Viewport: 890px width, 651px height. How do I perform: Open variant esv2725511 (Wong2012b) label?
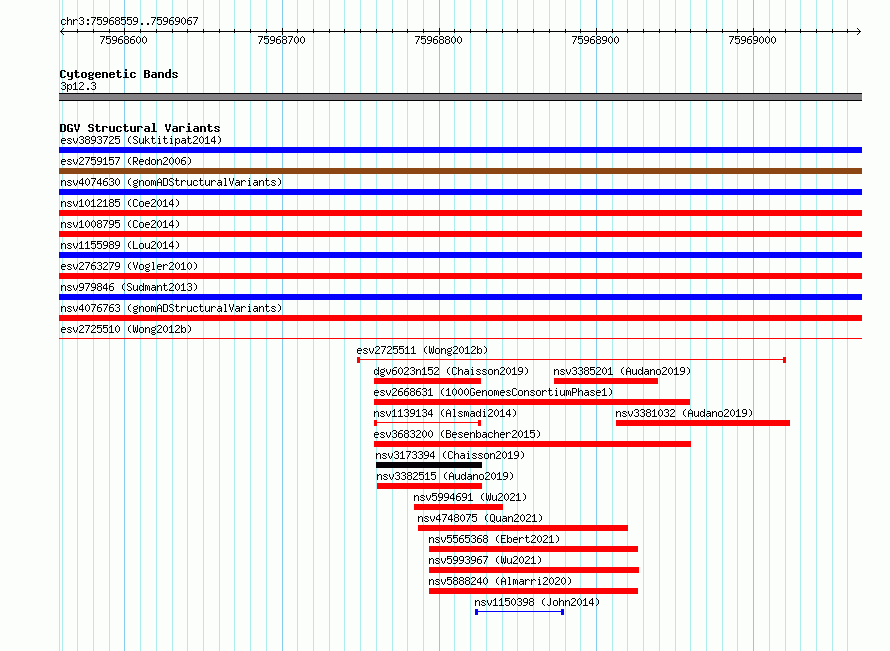click(422, 350)
